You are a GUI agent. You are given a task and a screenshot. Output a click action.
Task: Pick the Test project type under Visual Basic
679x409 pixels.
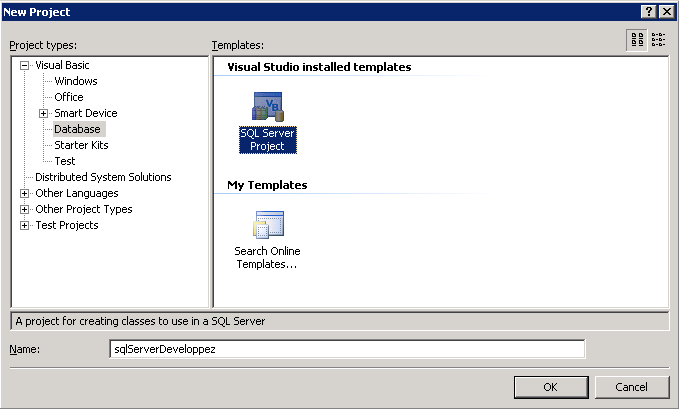[65, 161]
